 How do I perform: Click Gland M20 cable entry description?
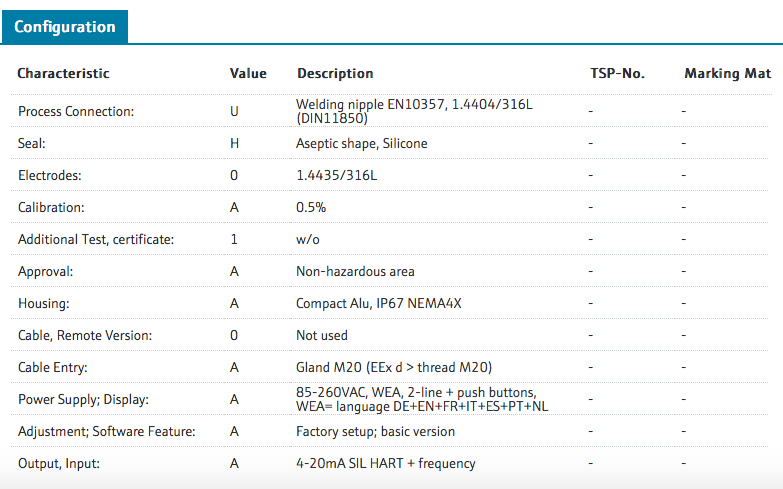pyautogui.click(x=394, y=368)
